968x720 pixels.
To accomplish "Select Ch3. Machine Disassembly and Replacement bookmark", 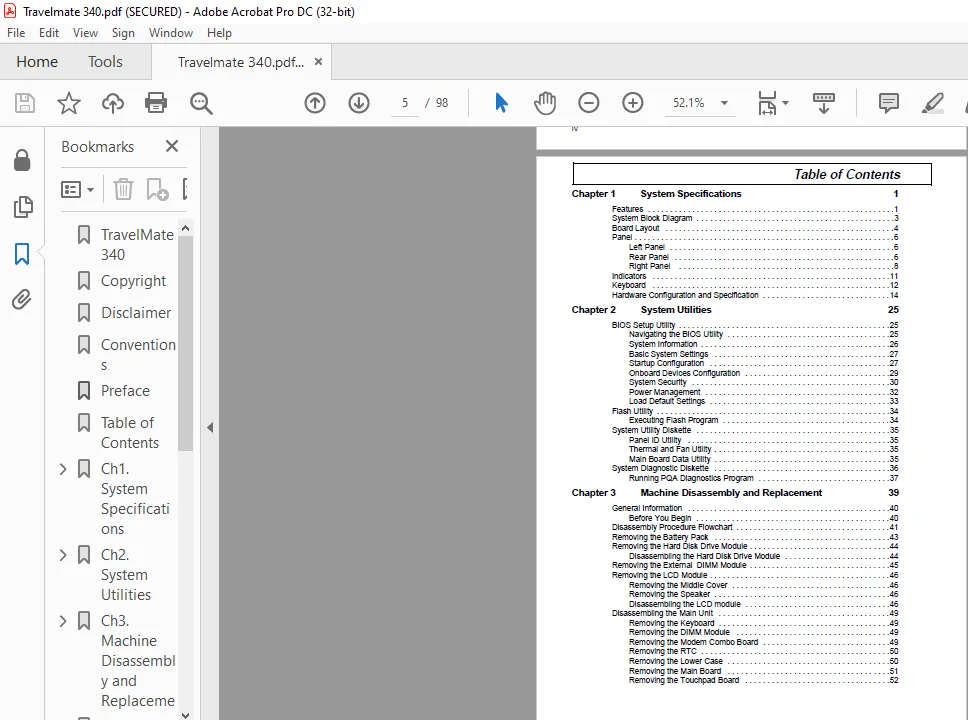I will [138, 661].
